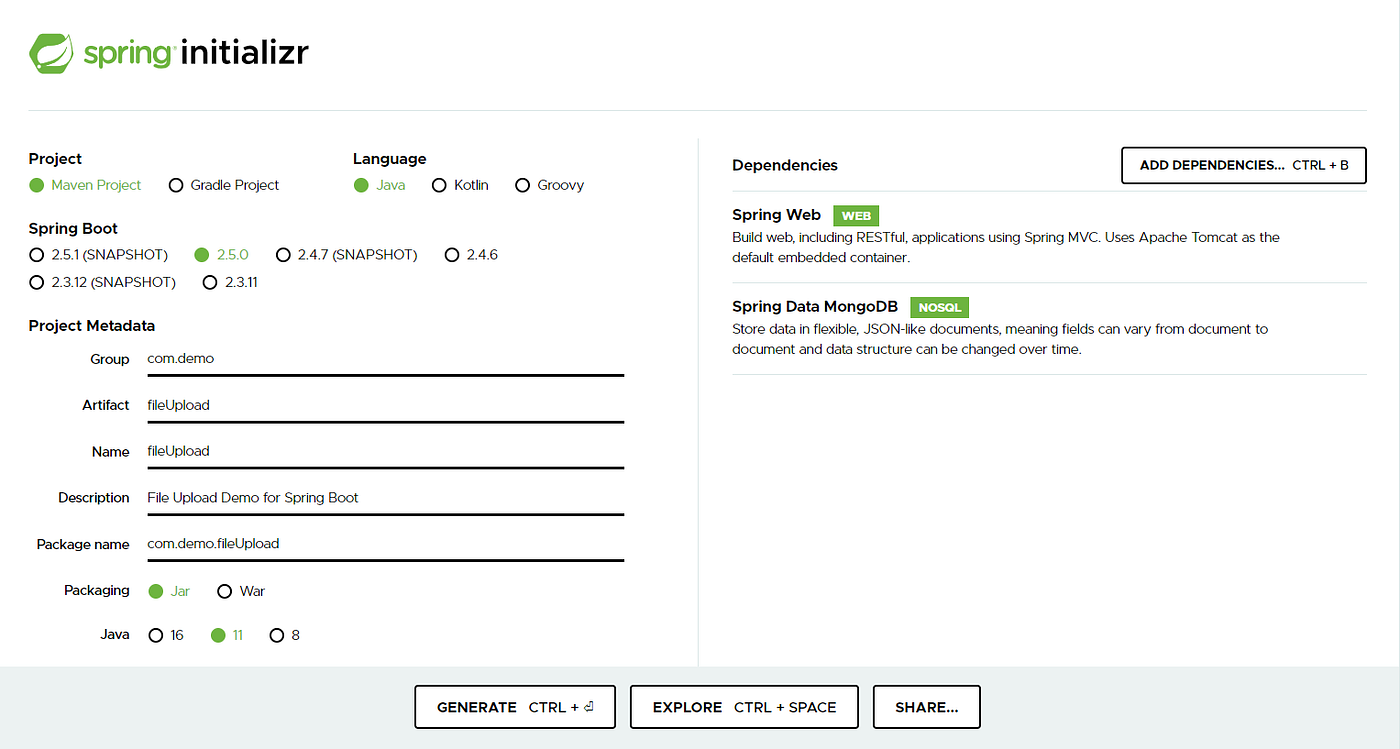Click the Share button
Viewport: 1400px width, 749px height.
point(926,707)
